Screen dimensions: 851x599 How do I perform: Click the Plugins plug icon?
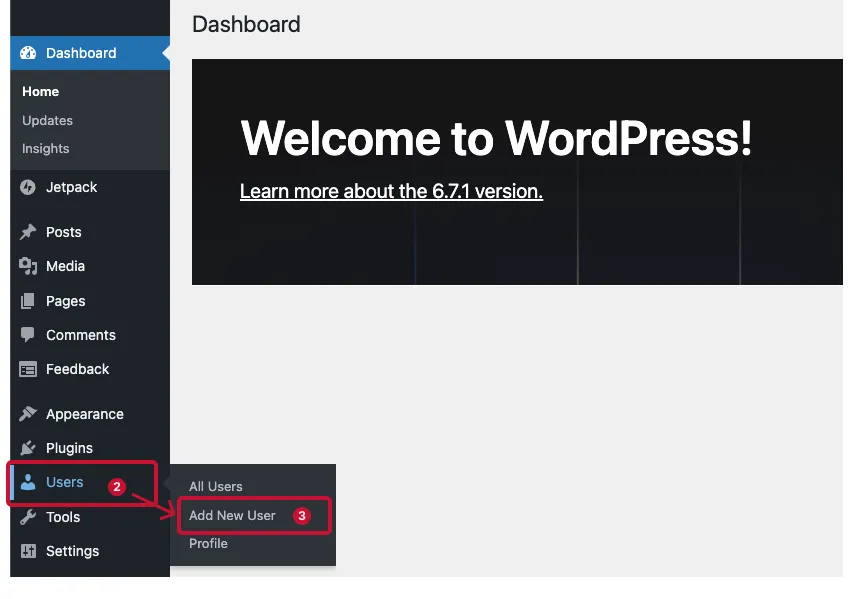tap(28, 448)
